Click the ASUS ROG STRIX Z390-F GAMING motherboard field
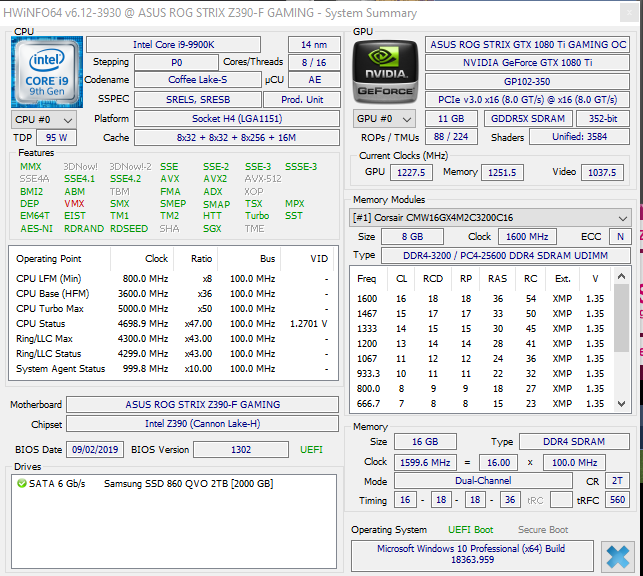This screenshot has width=643, height=576. coord(203,405)
